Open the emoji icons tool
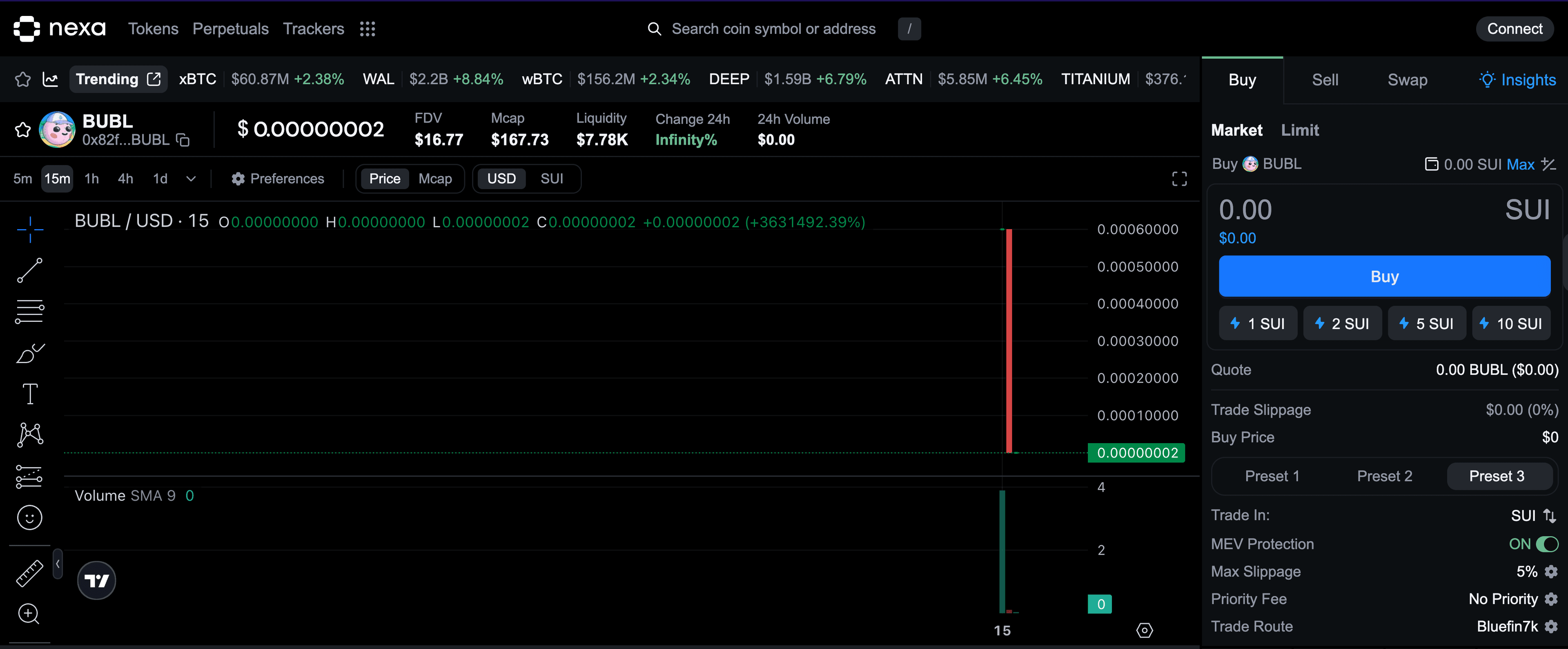Screen dimensions: 1568x649 tap(29, 517)
